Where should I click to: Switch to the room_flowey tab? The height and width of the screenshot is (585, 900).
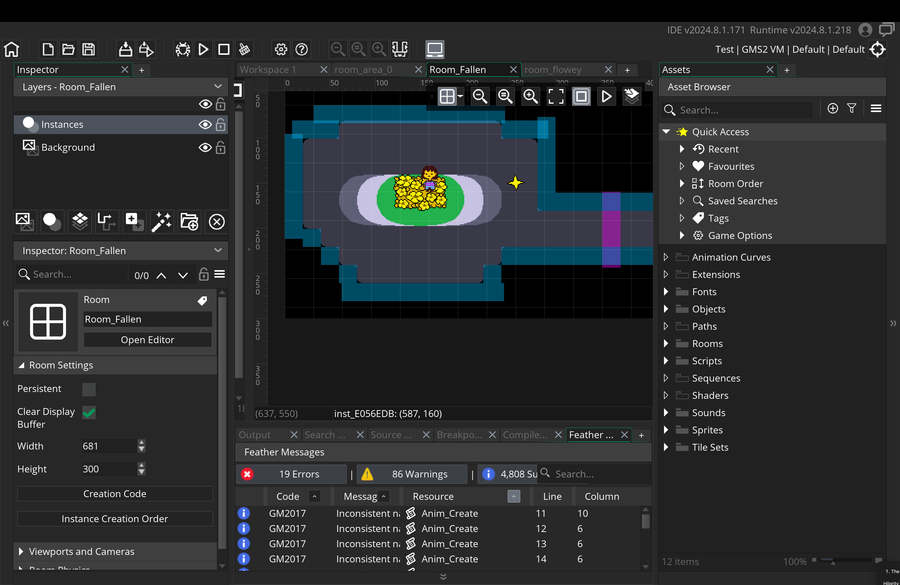click(x=553, y=69)
